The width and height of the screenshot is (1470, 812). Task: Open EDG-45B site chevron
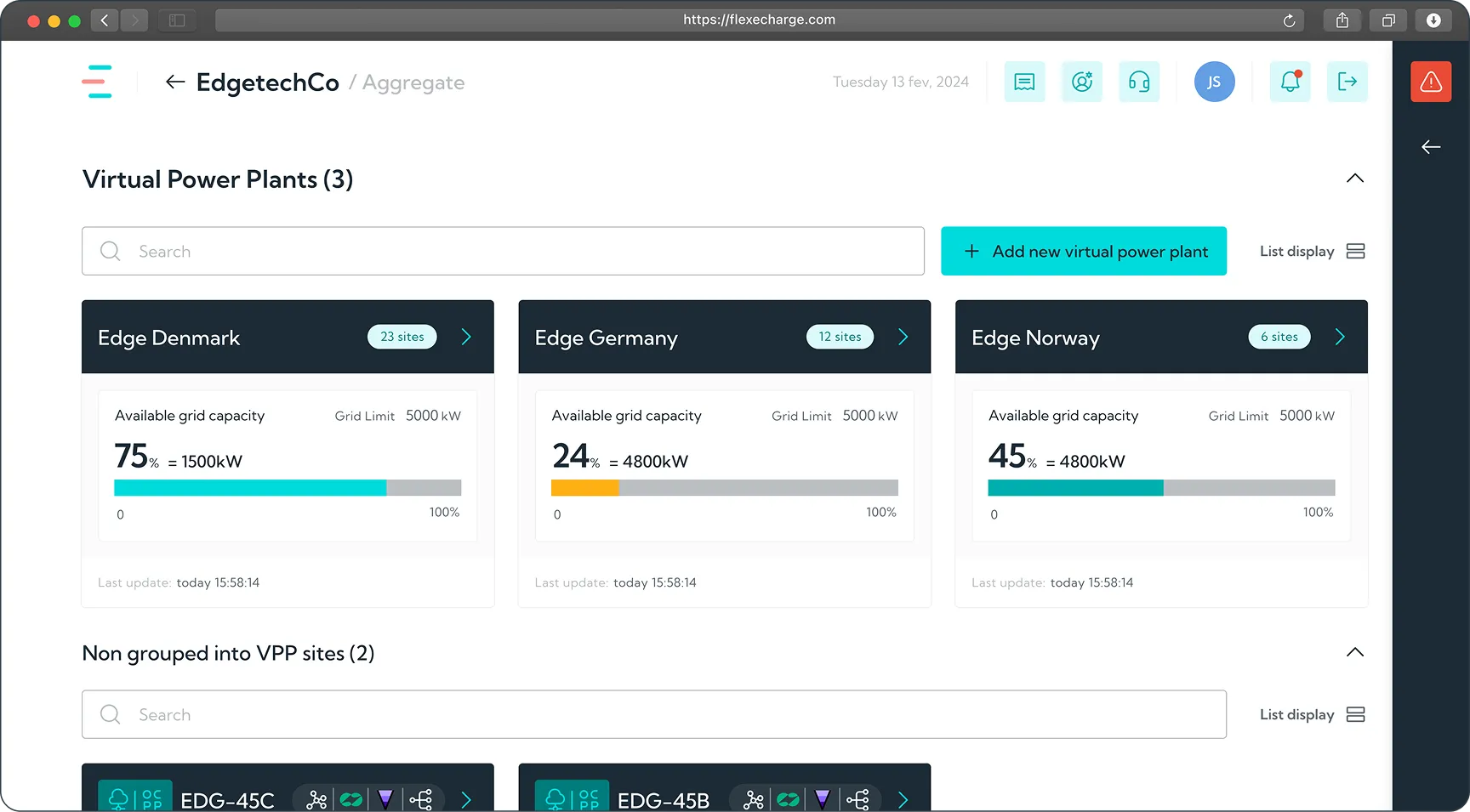903,800
